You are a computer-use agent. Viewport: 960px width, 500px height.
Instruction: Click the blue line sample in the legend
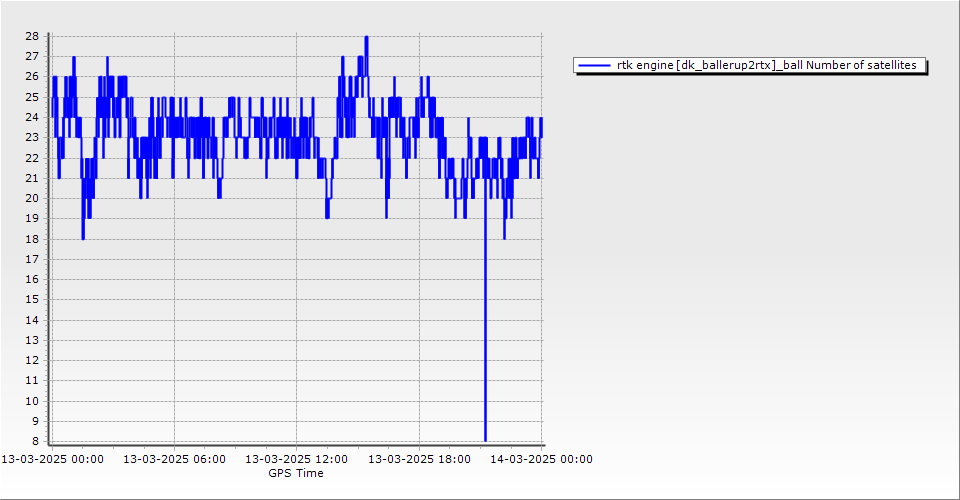point(594,65)
